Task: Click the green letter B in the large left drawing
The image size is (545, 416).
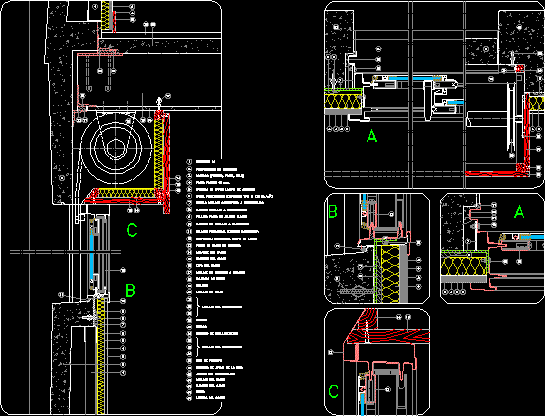Action: pyautogui.click(x=130, y=291)
